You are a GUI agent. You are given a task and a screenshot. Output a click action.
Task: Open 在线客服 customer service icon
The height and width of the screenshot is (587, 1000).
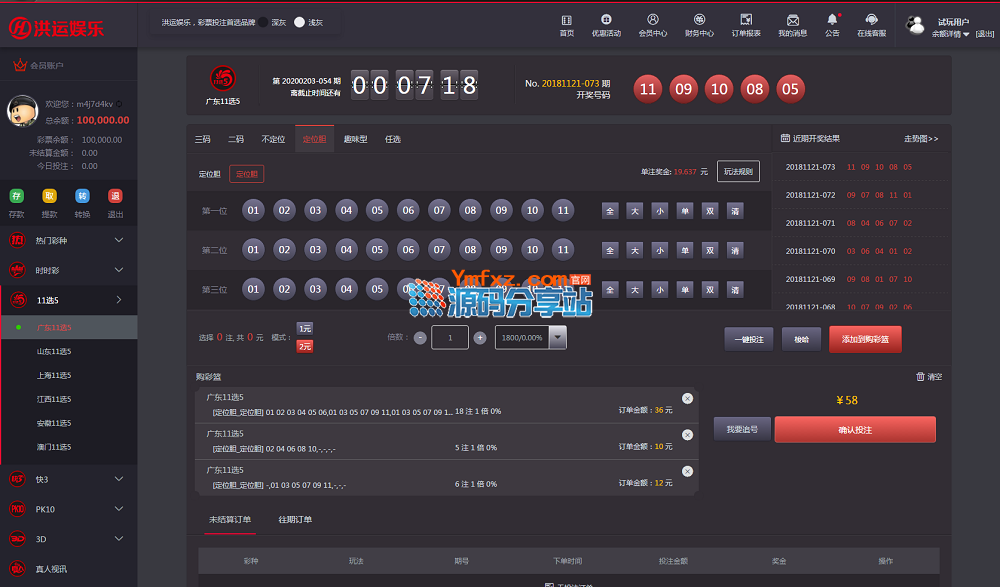point(871,20)
